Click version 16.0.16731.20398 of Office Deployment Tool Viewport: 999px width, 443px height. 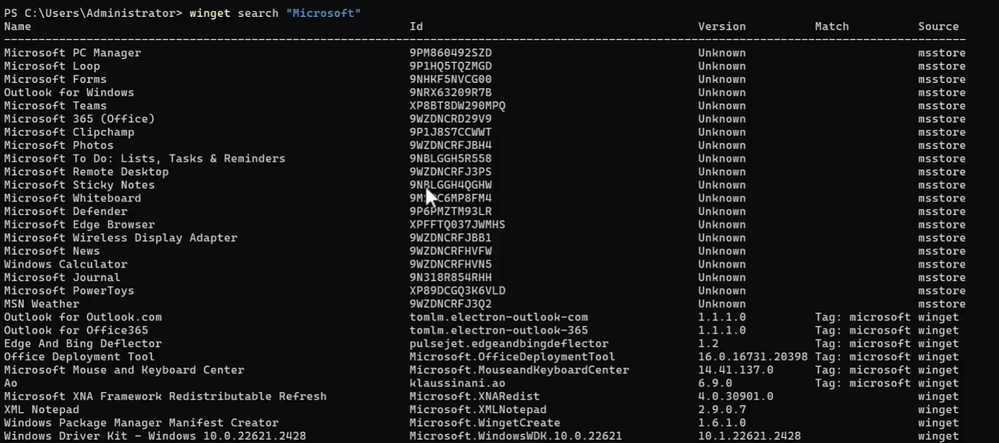click(x=752, y=357)
